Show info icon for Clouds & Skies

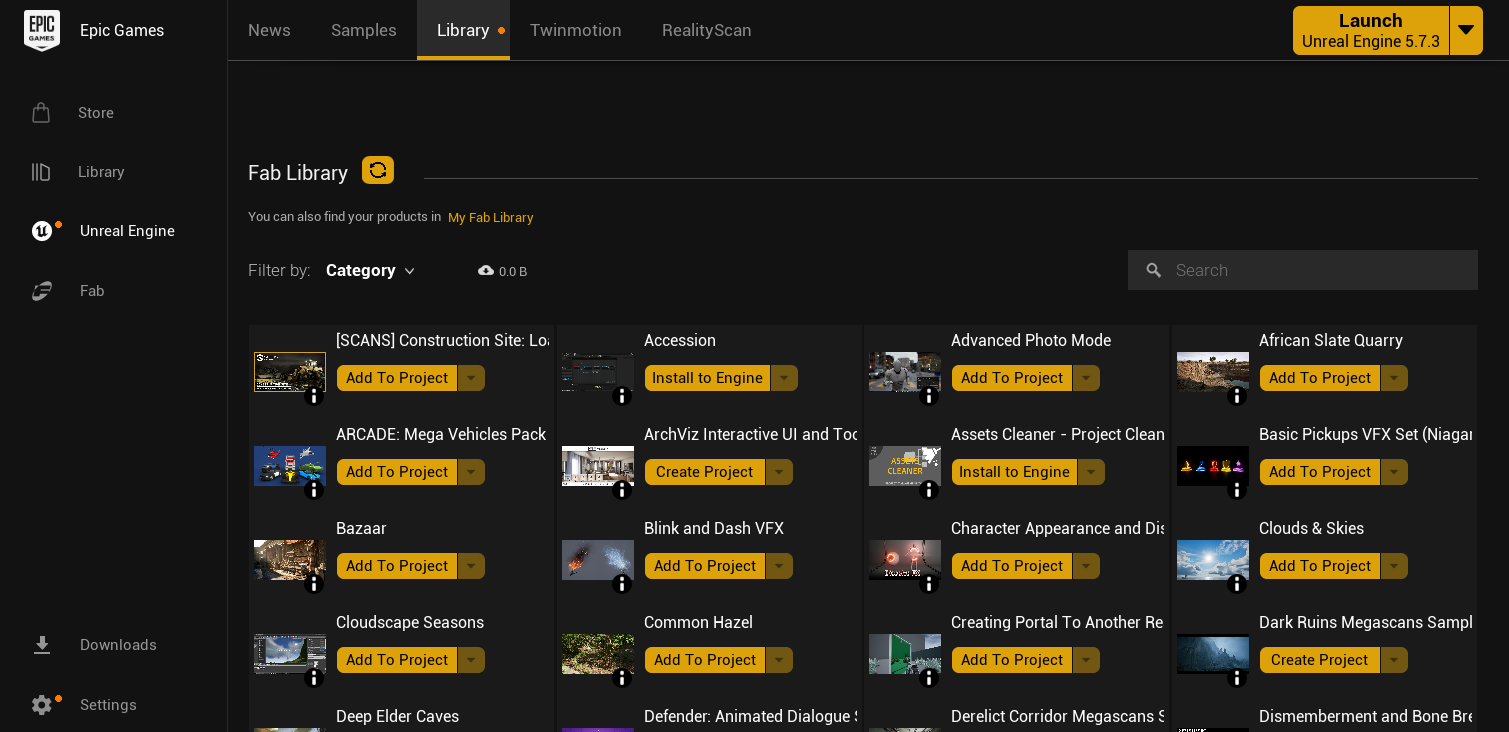pos(1237,584)
